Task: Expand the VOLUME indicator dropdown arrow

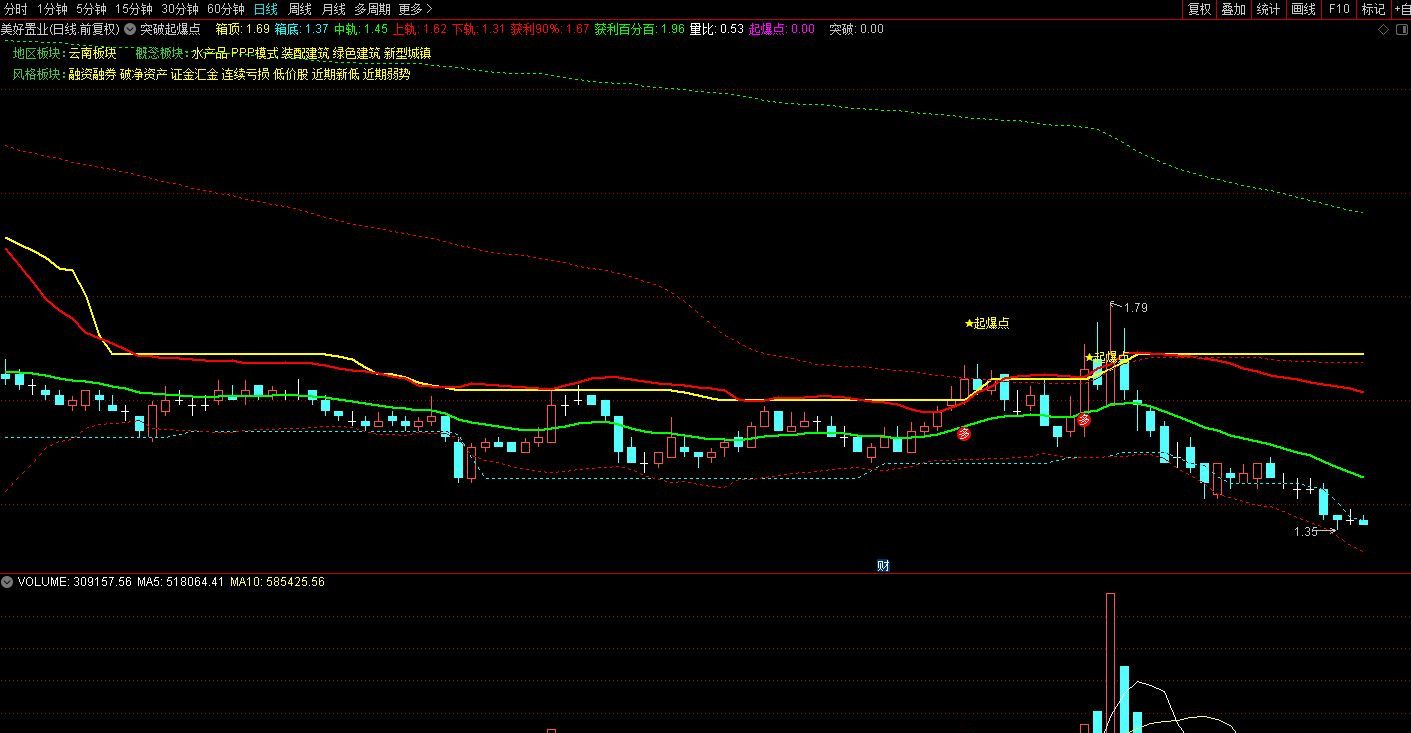Action: click(8, 581)
